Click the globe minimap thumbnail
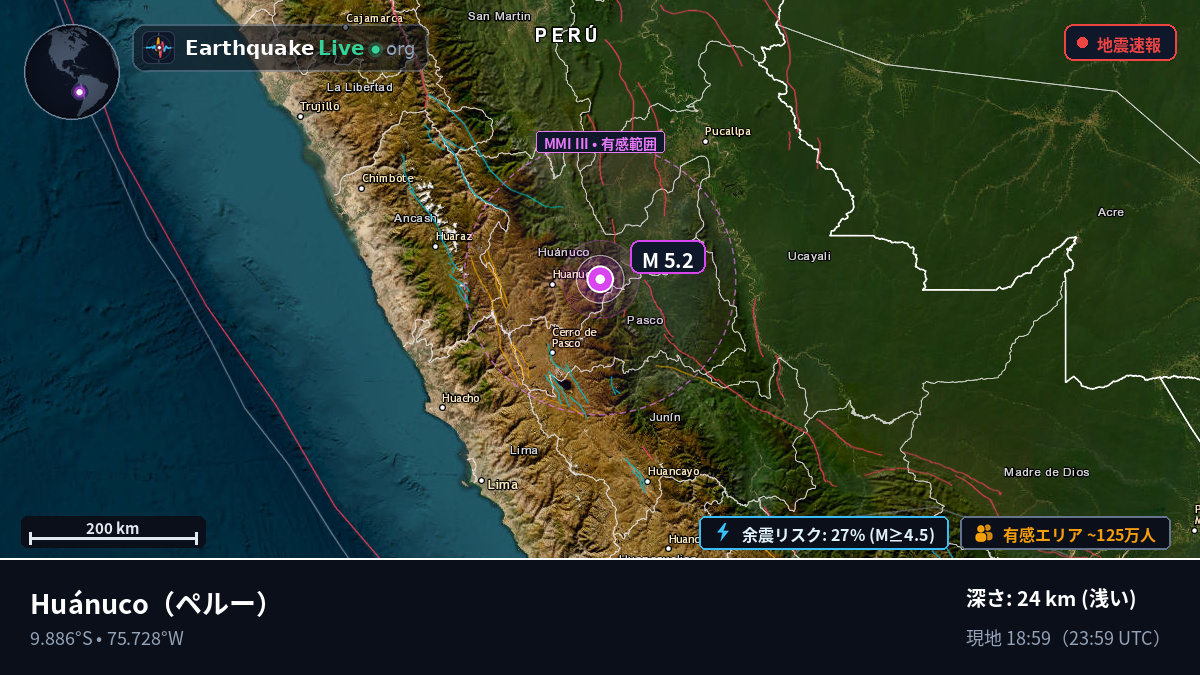 coord(72,72)
